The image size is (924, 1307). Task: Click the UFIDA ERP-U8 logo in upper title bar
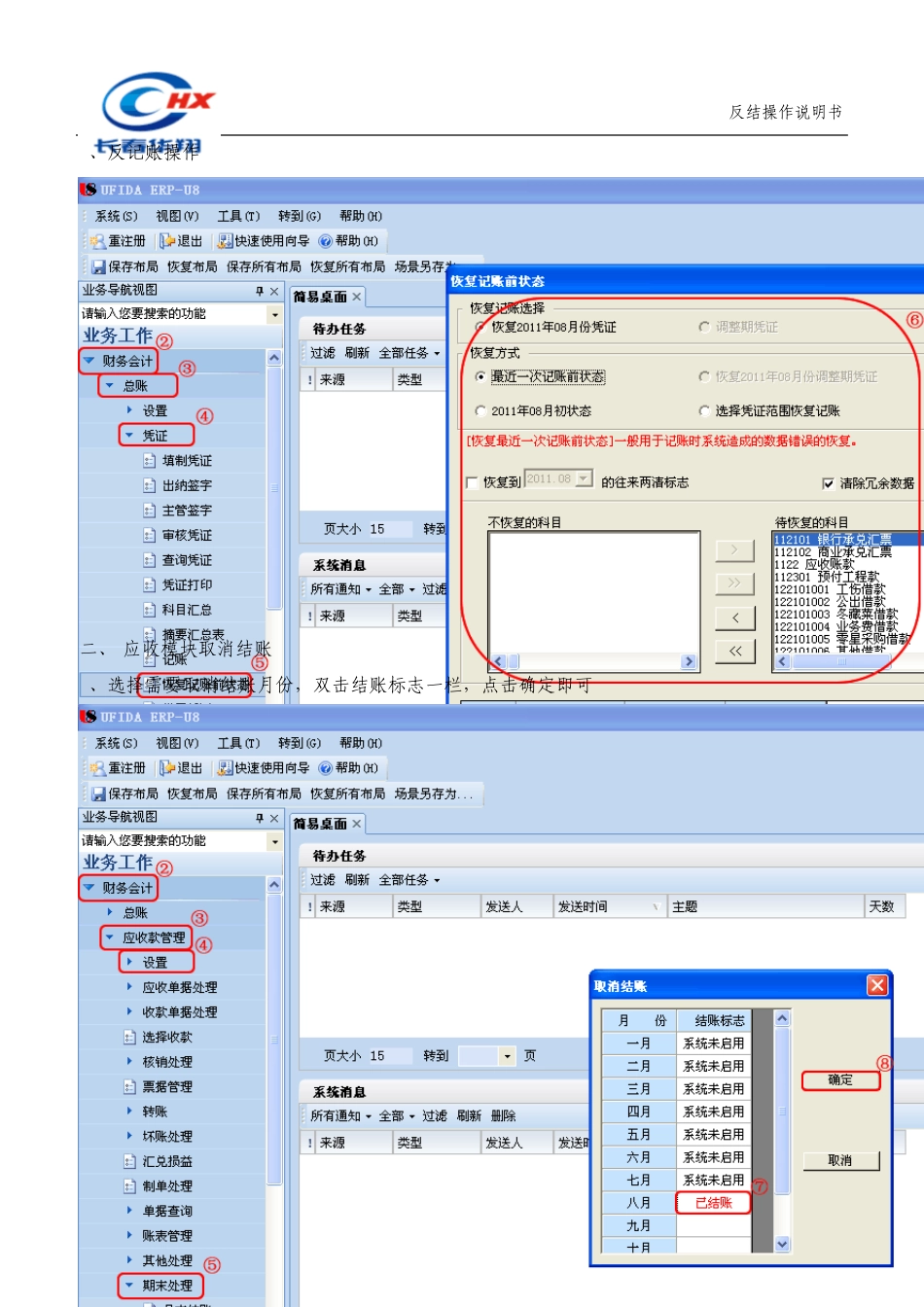click(x=89, y=190)
